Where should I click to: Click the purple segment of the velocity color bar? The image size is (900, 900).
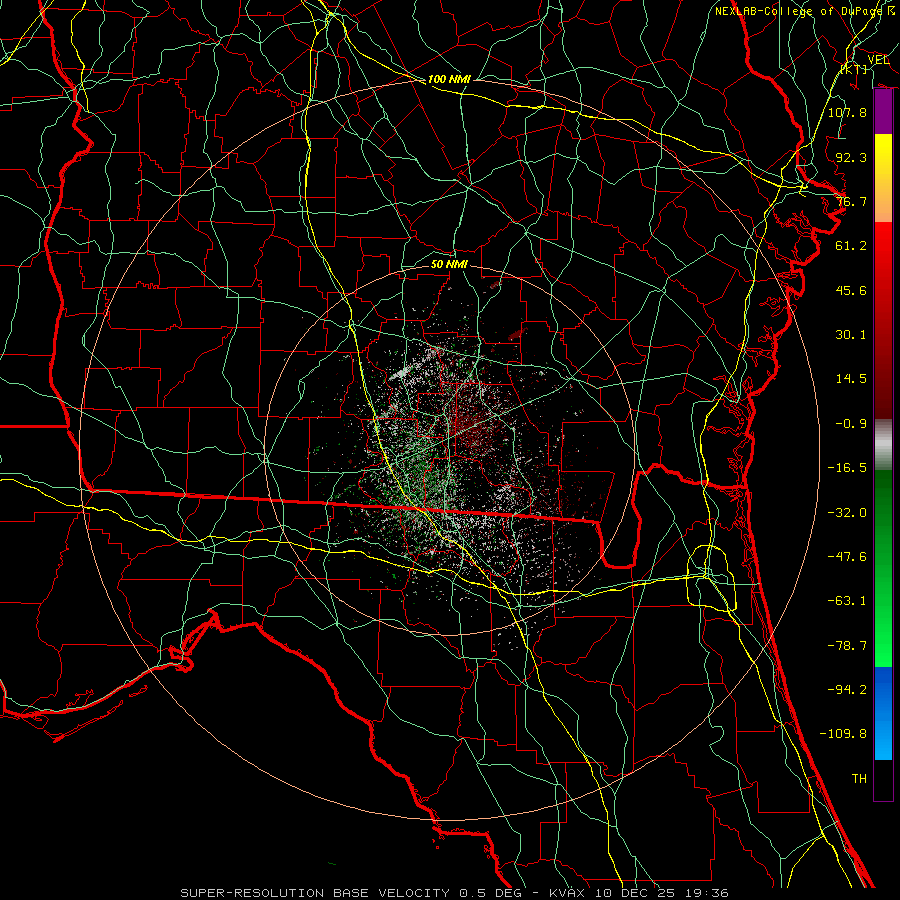[883, 112]
